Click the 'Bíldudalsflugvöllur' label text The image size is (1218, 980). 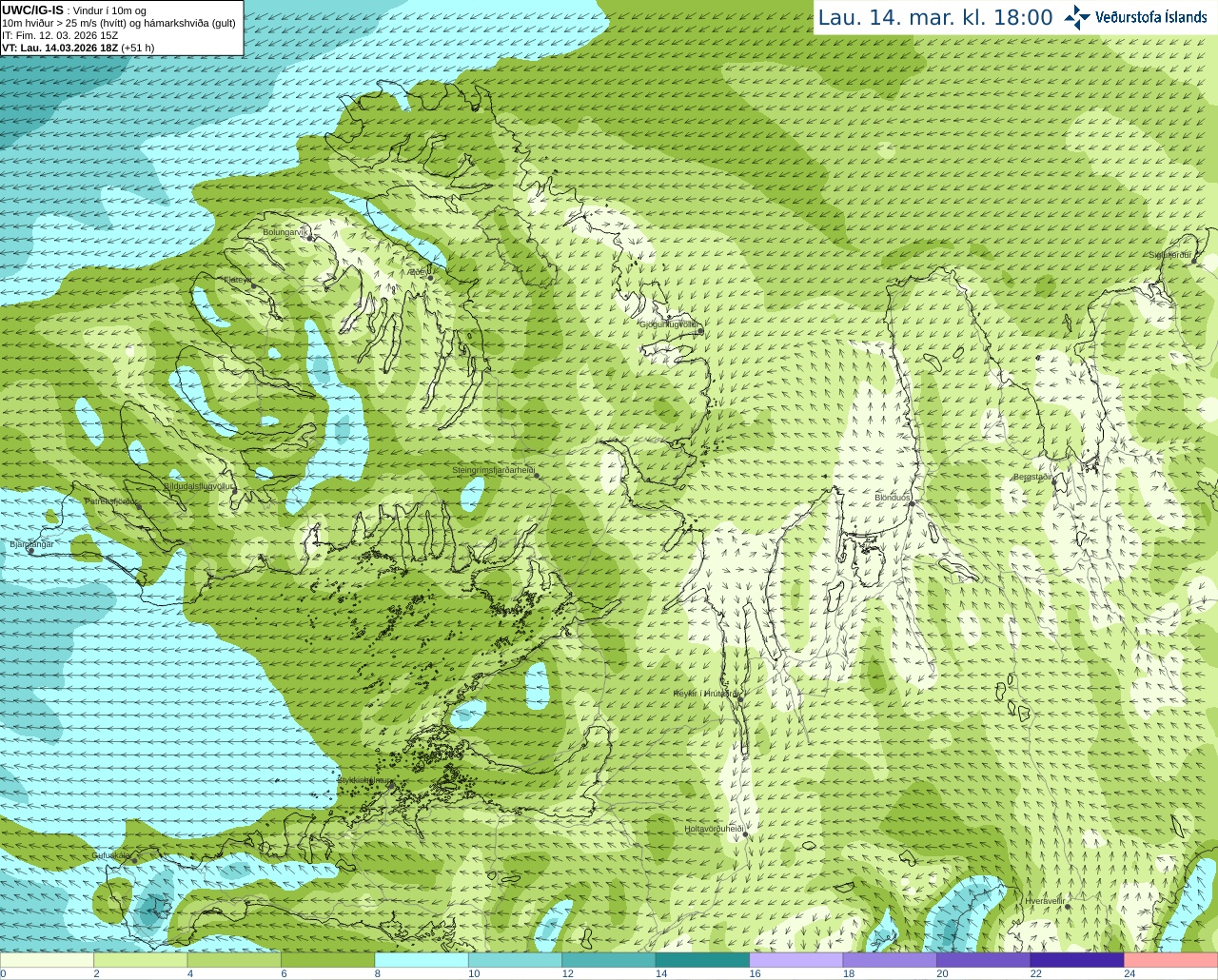(199, 486)
